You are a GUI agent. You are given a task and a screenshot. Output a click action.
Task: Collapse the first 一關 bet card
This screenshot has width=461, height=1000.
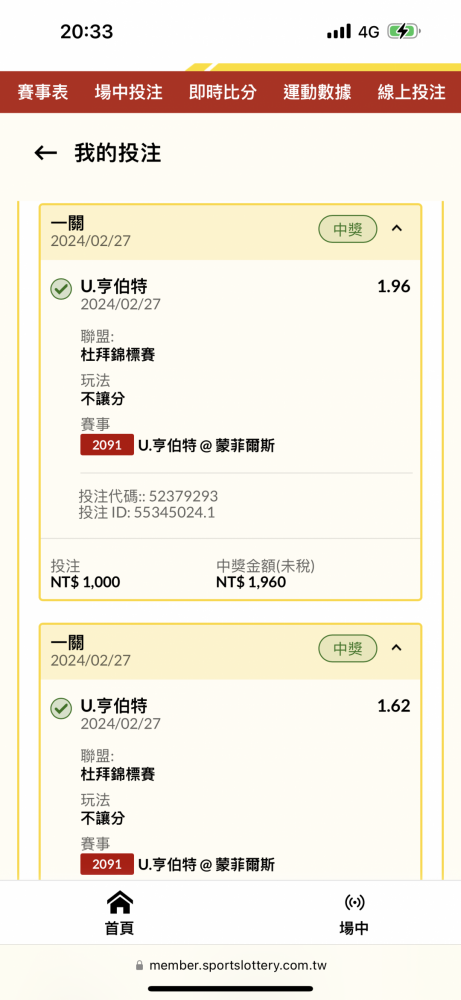click(x=397, y=228)
